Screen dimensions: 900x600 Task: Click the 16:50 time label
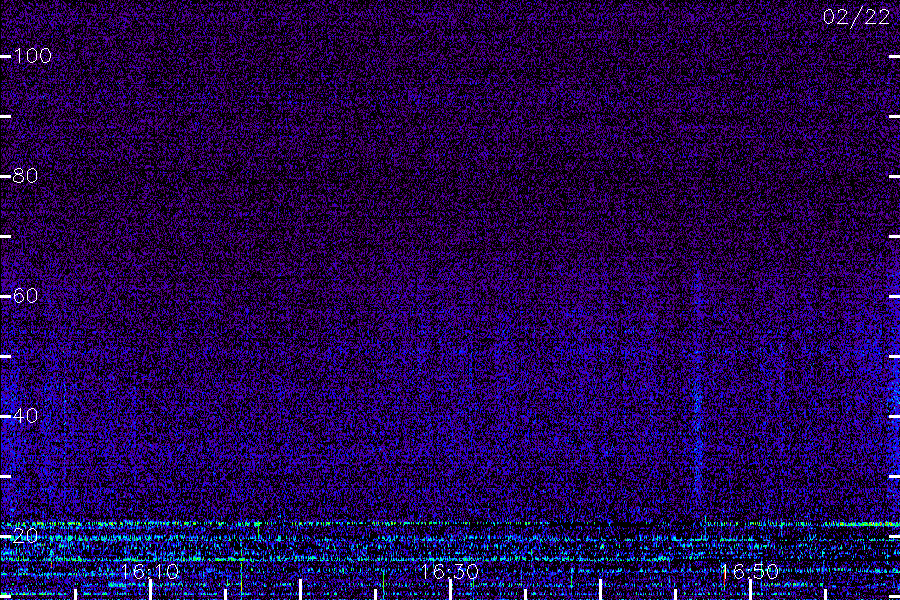[750, 571]
